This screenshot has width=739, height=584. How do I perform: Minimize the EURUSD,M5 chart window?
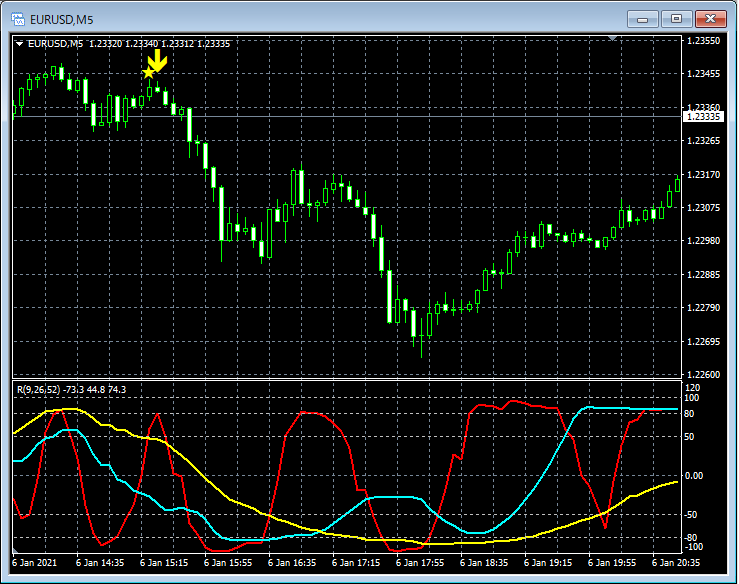pos(645,18)
